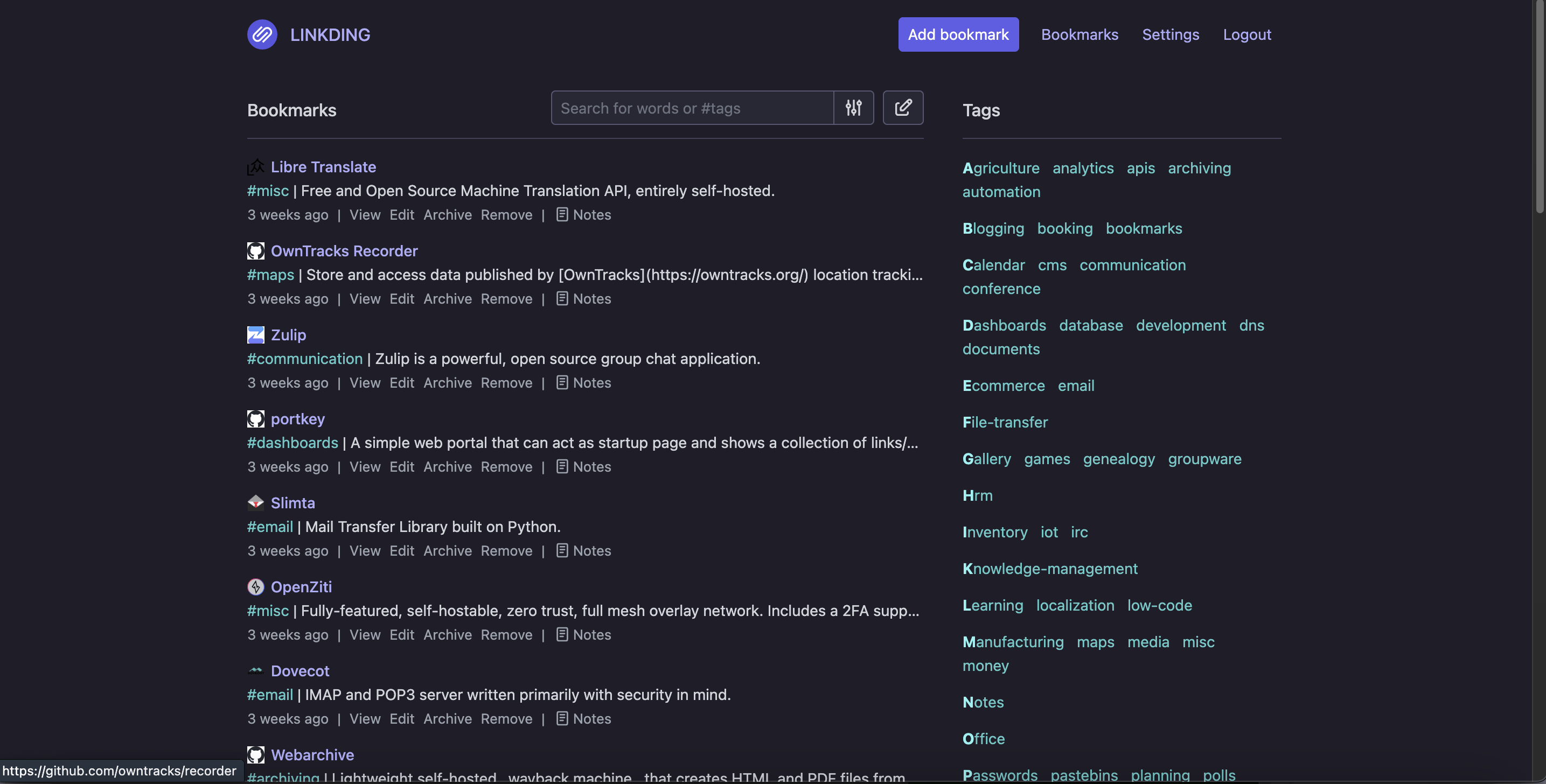Screen dimensions: 1546x784
Task: Select the Calendar tag
Action: click(994, 265)
